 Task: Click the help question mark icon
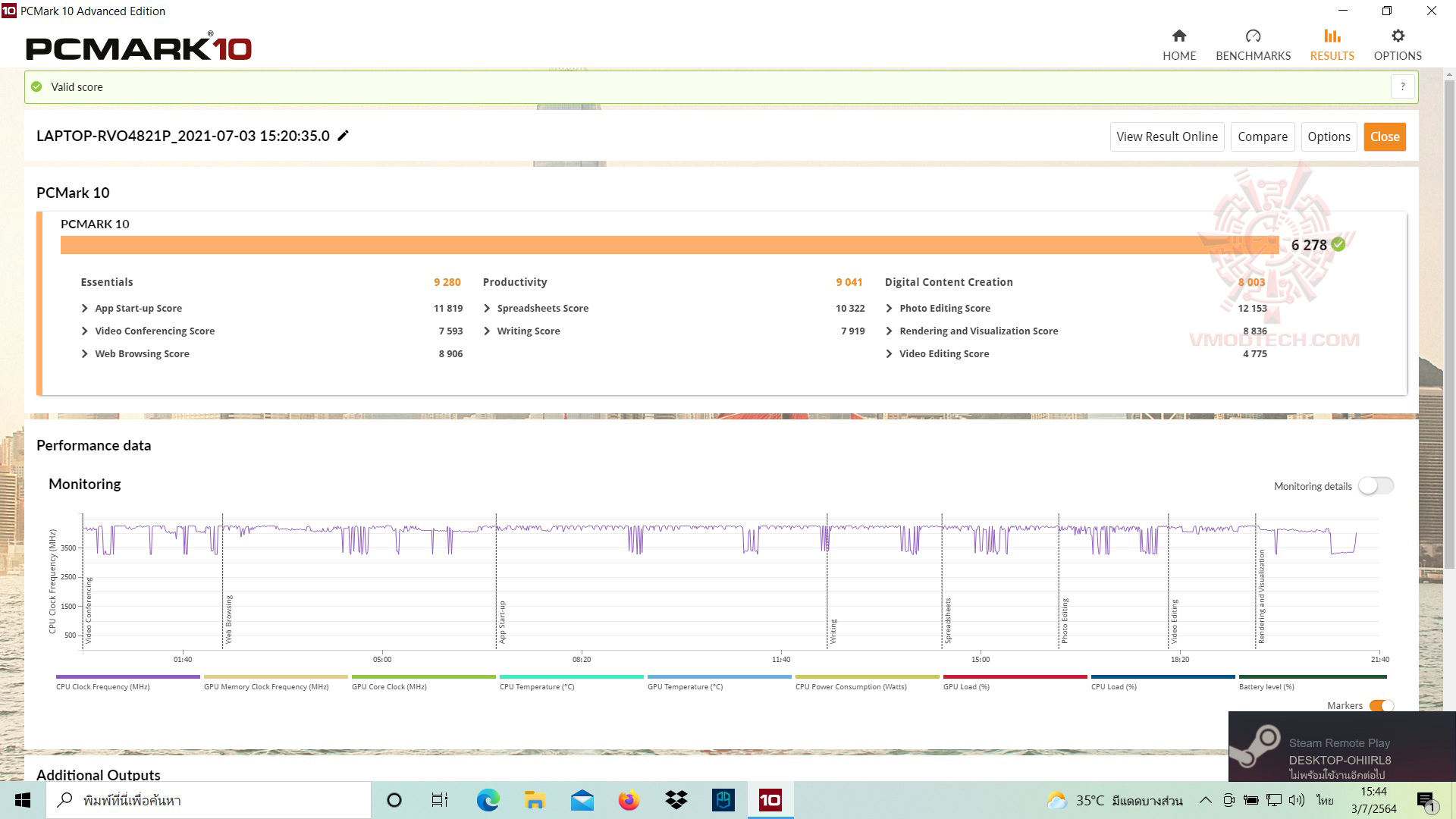pyautogui.click(x=1402, y=86)
